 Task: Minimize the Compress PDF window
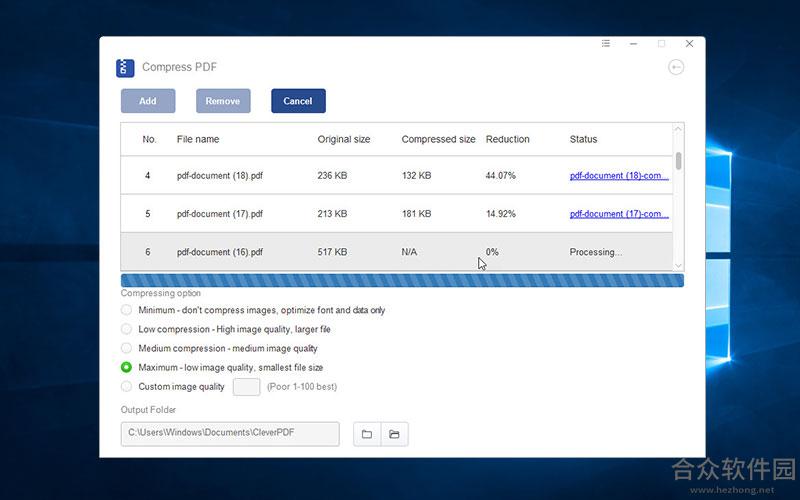click(633, 44)
